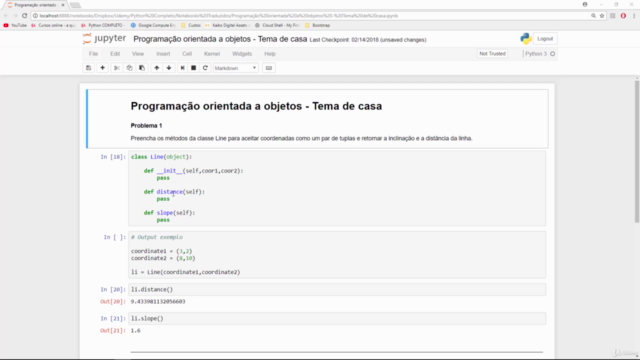Click the Python 3 kernel name
The image size is (640, 360).
pos(536,54)
